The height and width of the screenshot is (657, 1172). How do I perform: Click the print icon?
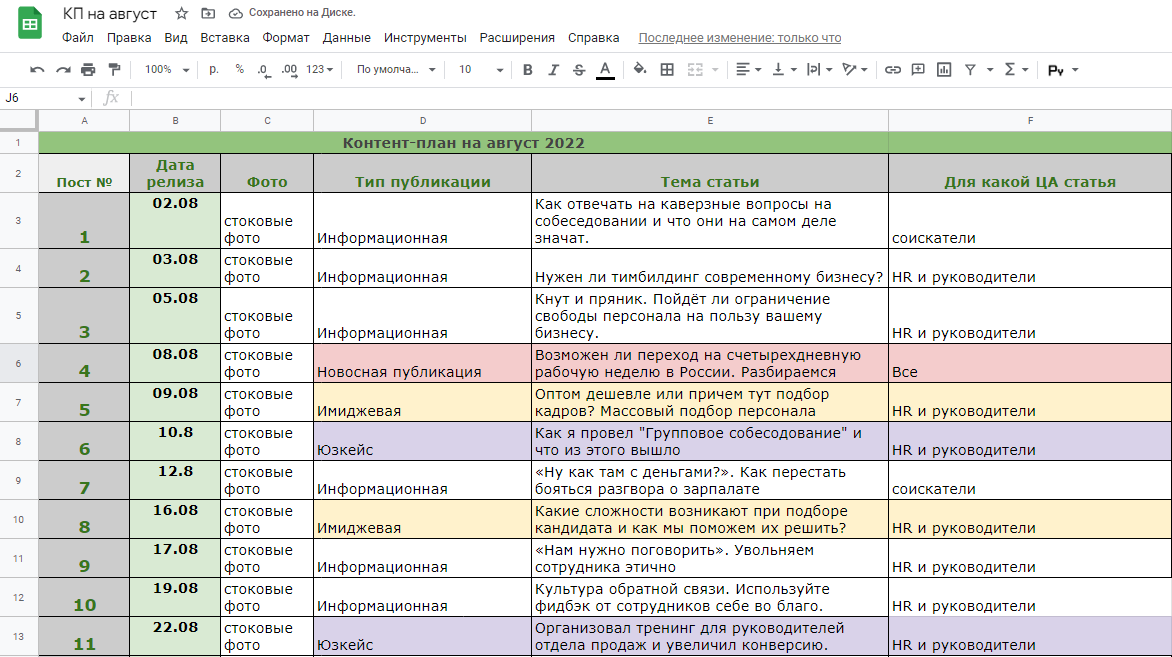pyautogui.click(x=87, y=70)
